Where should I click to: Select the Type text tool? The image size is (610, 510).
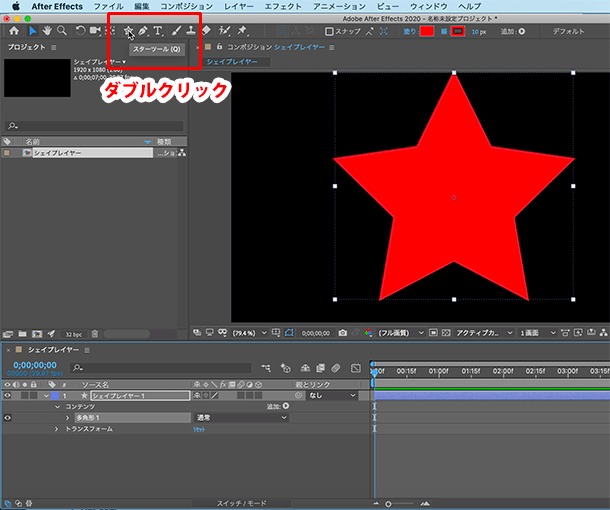[x=158, y=30]
